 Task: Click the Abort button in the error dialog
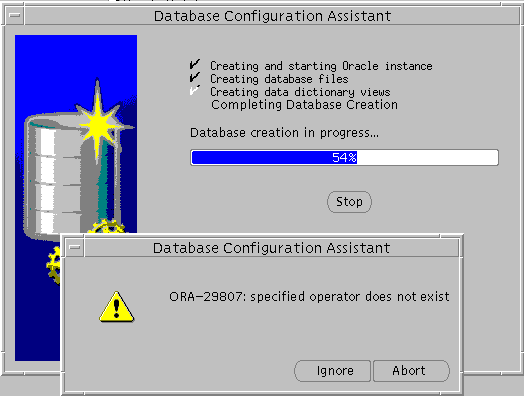click(x=411, y=371)
